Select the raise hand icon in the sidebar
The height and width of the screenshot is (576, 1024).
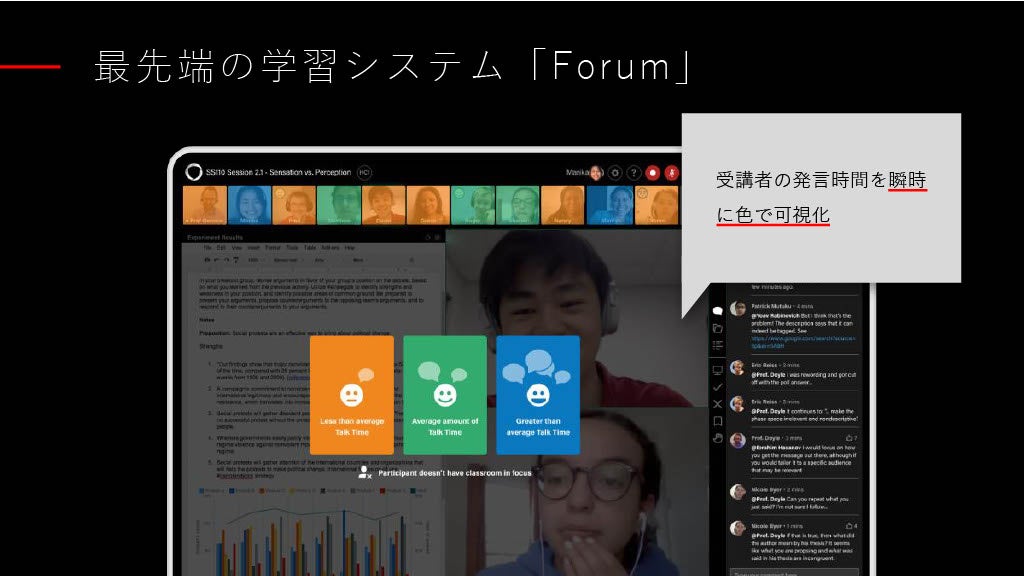(x=719, y=439)
